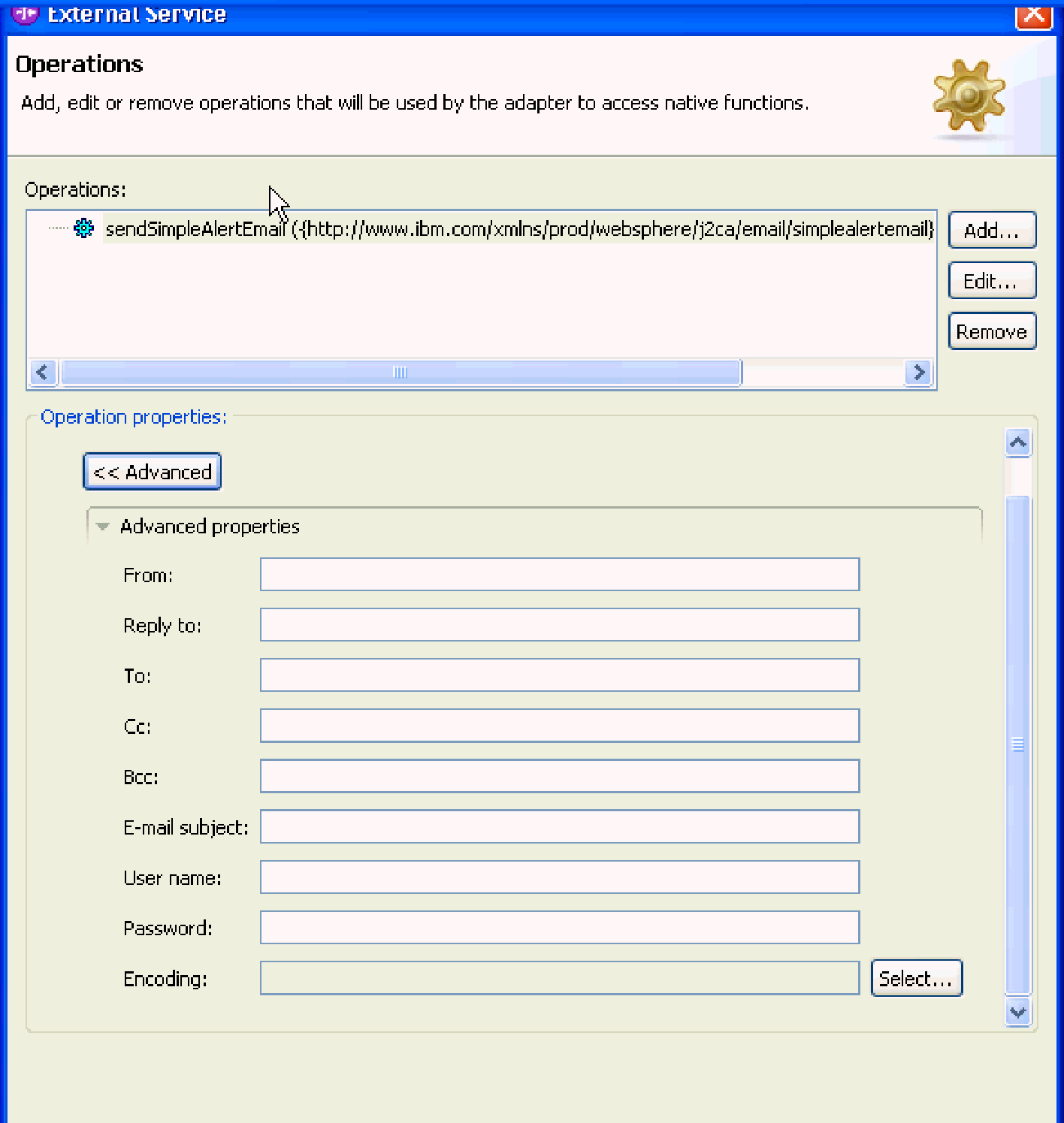Image resolution: width=1064 pixels, height=1123 pixels.
Task: Click the Edit... button
Action: 992,281
